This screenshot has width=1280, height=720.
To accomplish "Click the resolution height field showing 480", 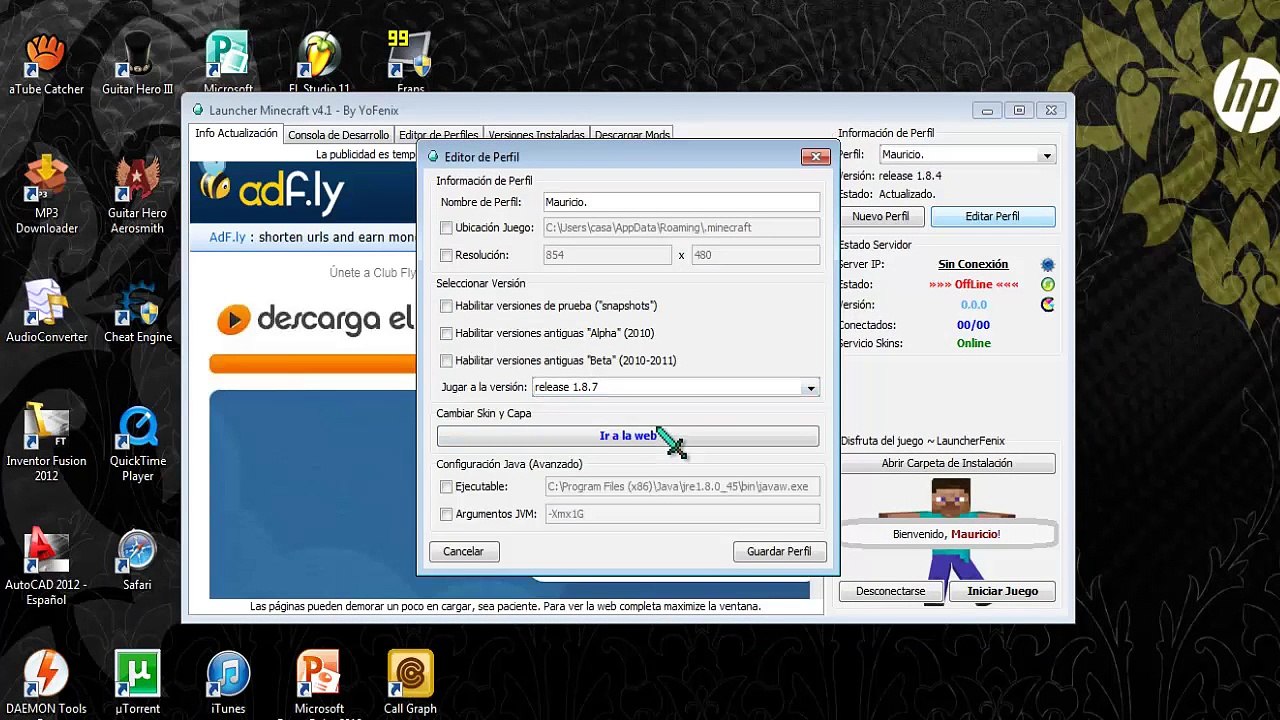I will 755,256.
